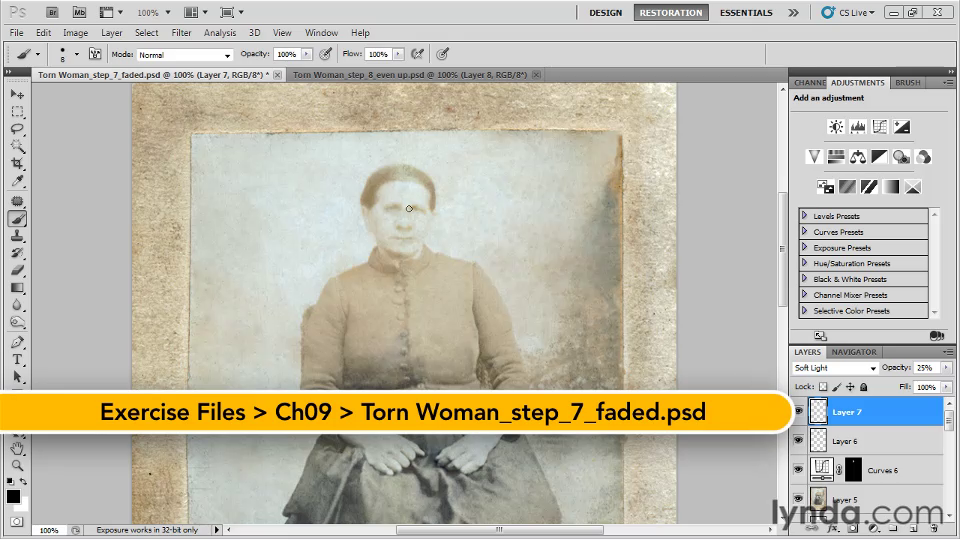Hide Layer 7 visibility eye

coord(798,411)
